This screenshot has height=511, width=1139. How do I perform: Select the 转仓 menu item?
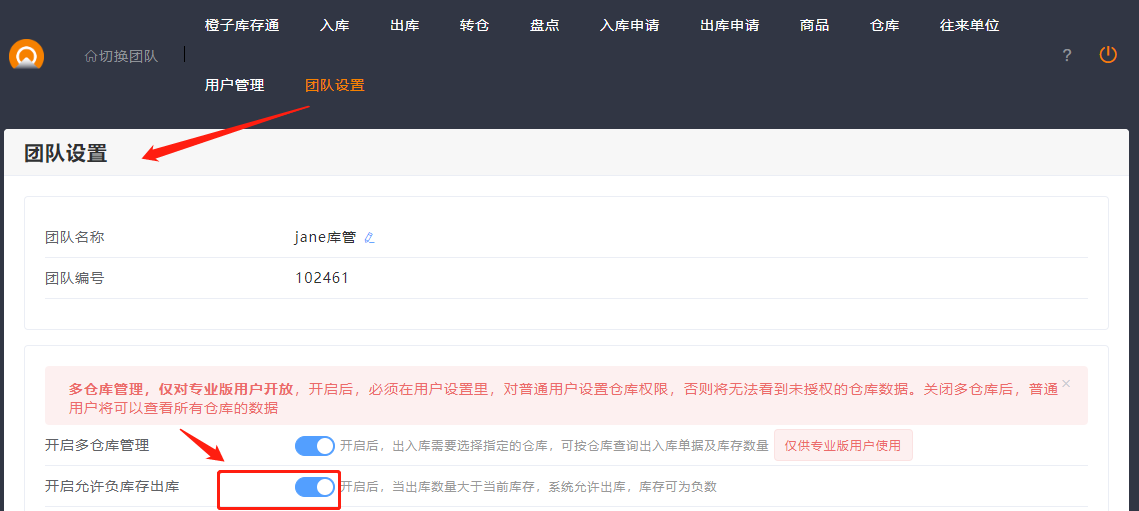pos(475,26)
